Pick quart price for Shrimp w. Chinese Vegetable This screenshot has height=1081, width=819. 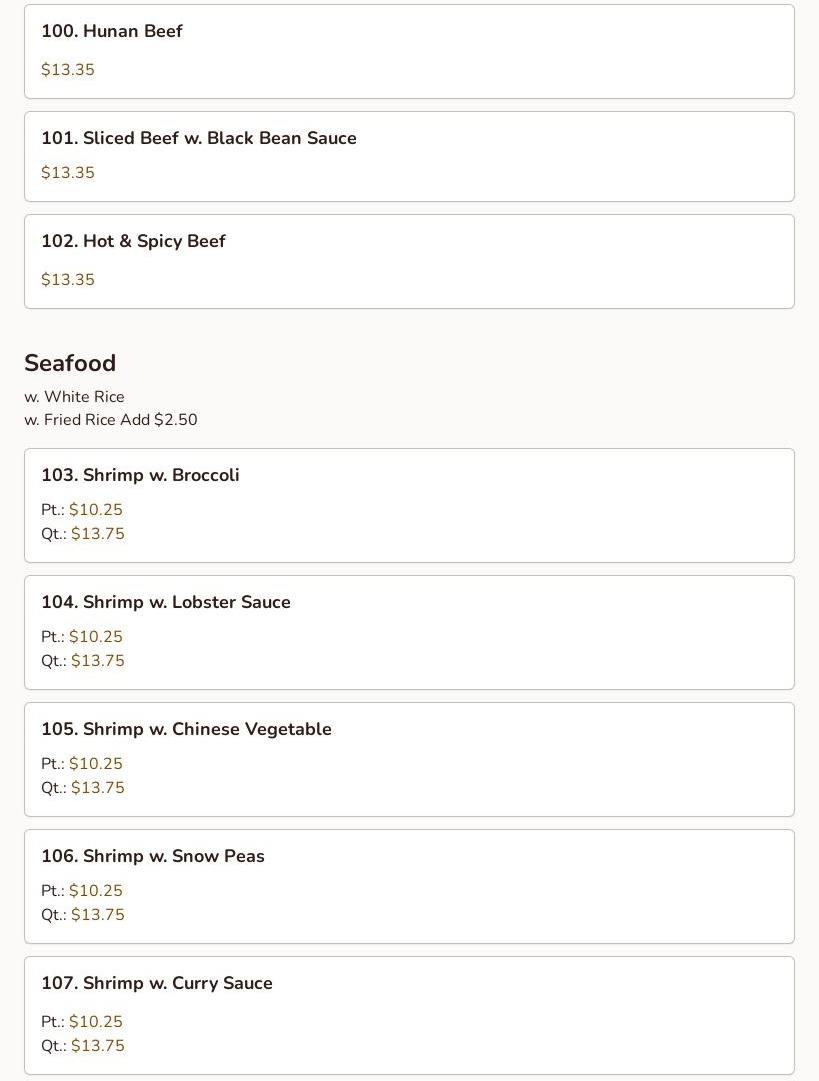pos(98,788)
